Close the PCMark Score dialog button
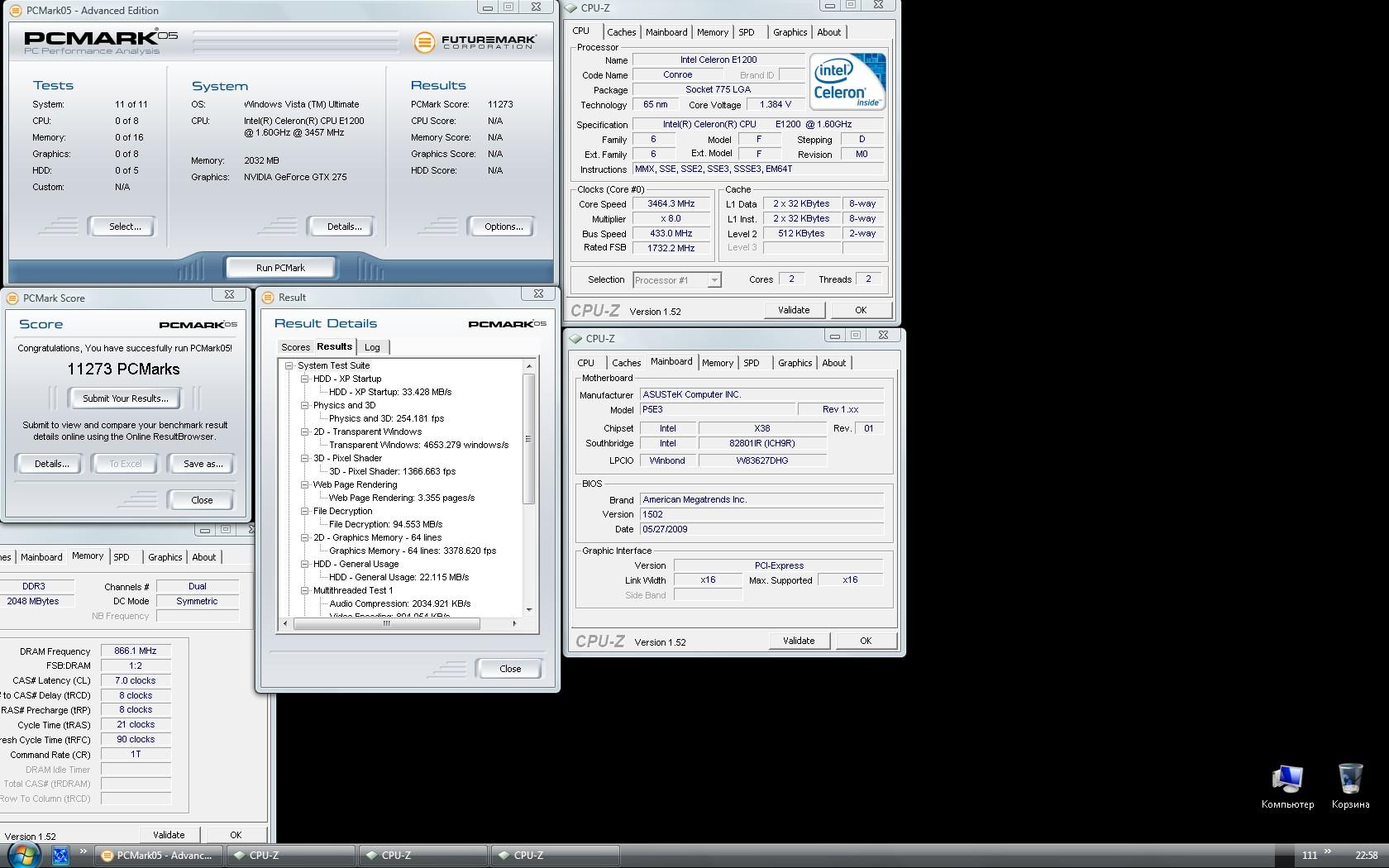This screenshot has height=868, width=1389. pos(202,500)
